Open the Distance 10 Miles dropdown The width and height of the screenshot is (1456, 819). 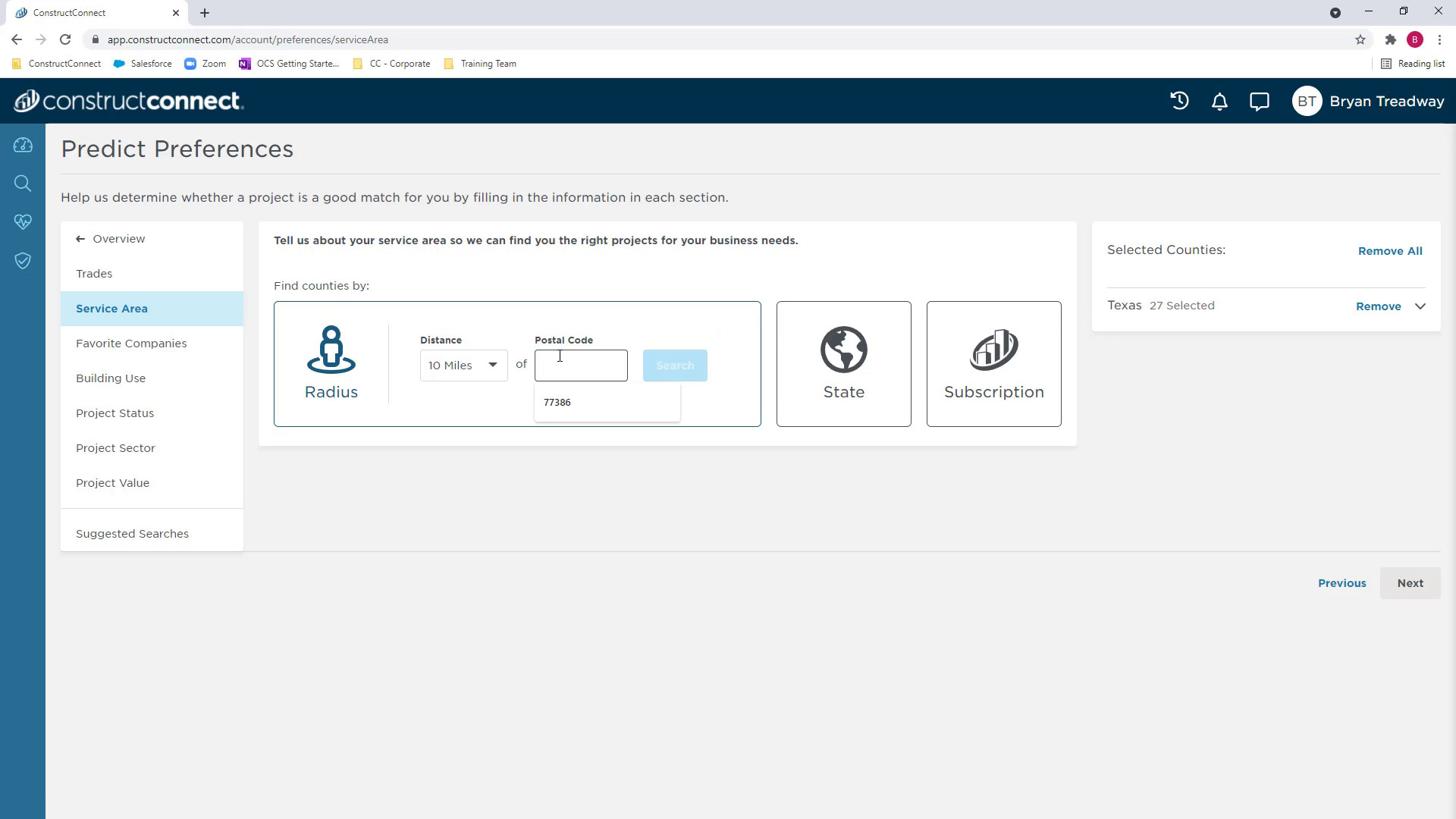pyautogui.click(x=463, y=366)
